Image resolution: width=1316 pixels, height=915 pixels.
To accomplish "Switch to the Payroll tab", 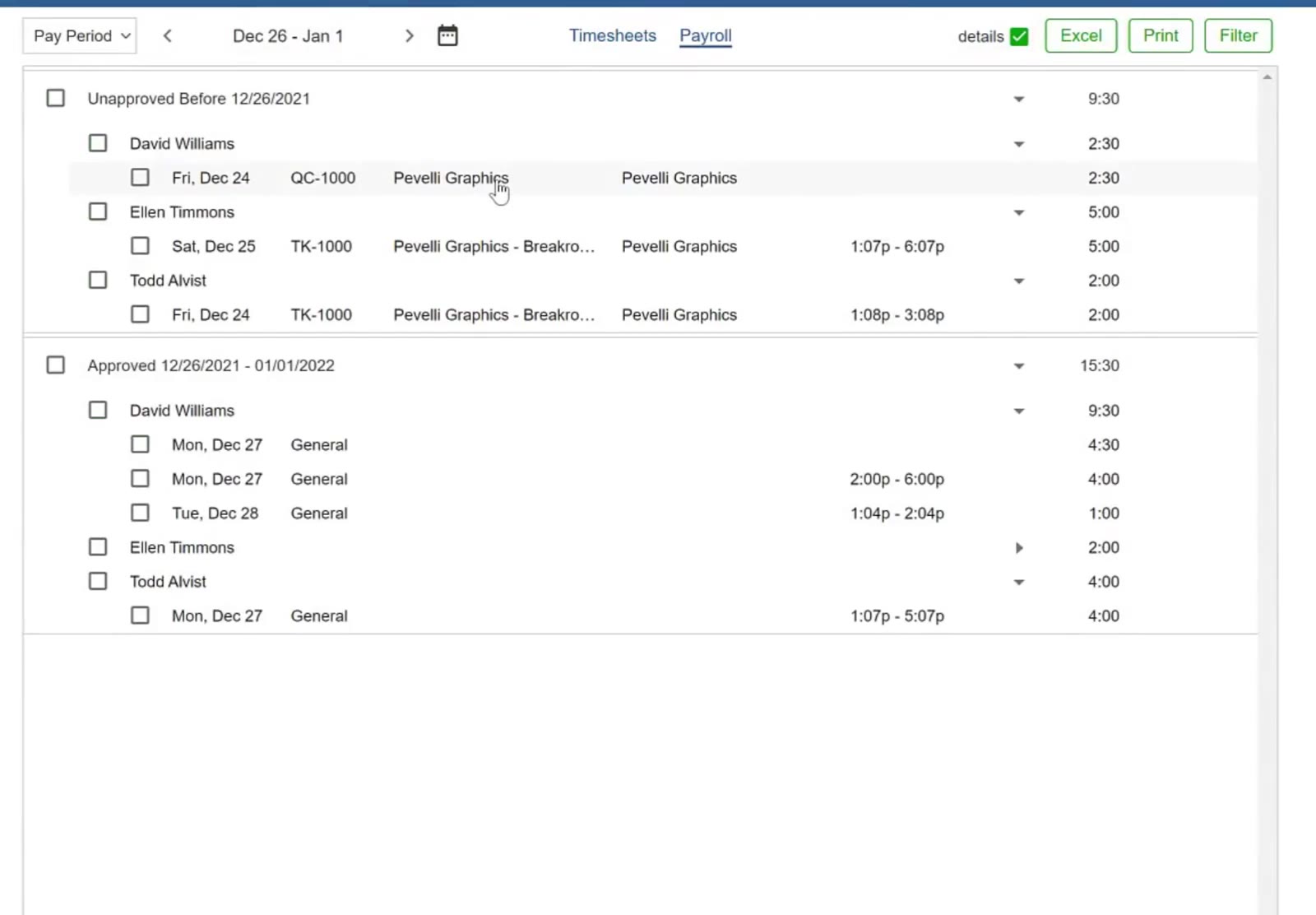I will [706, 35].
